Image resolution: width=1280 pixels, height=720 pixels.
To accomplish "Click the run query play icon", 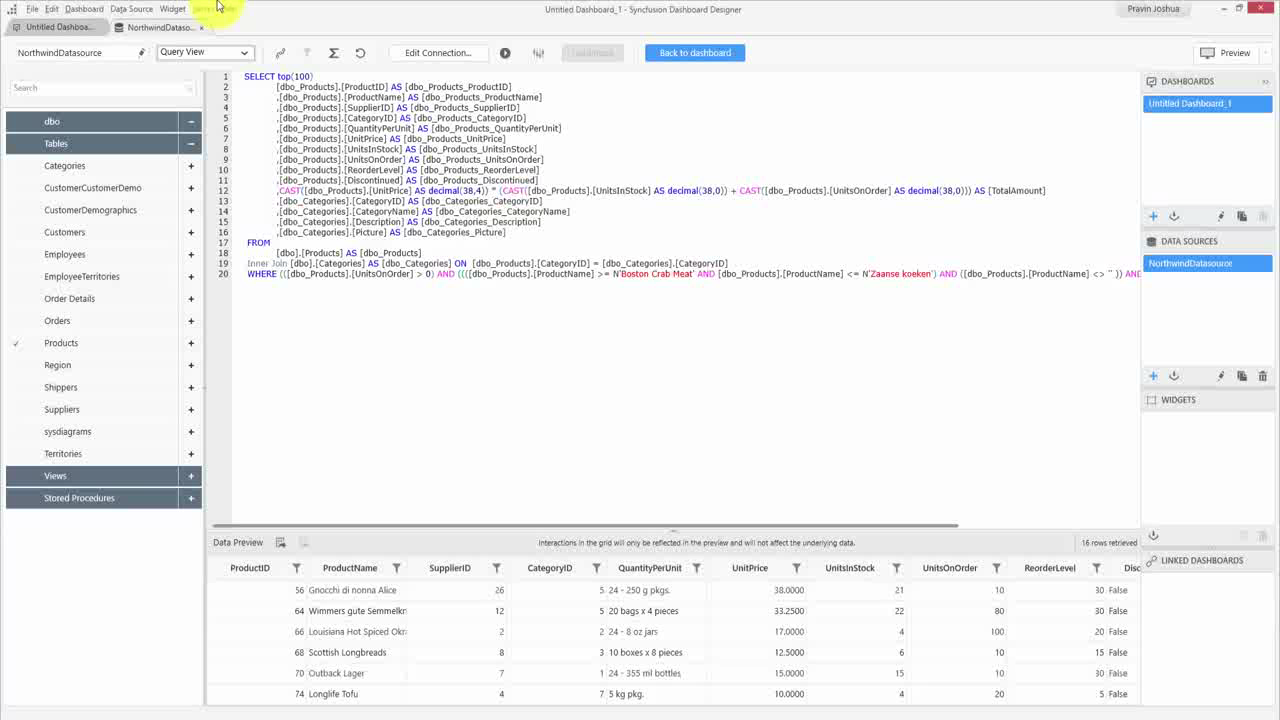I will click(505, 53).
